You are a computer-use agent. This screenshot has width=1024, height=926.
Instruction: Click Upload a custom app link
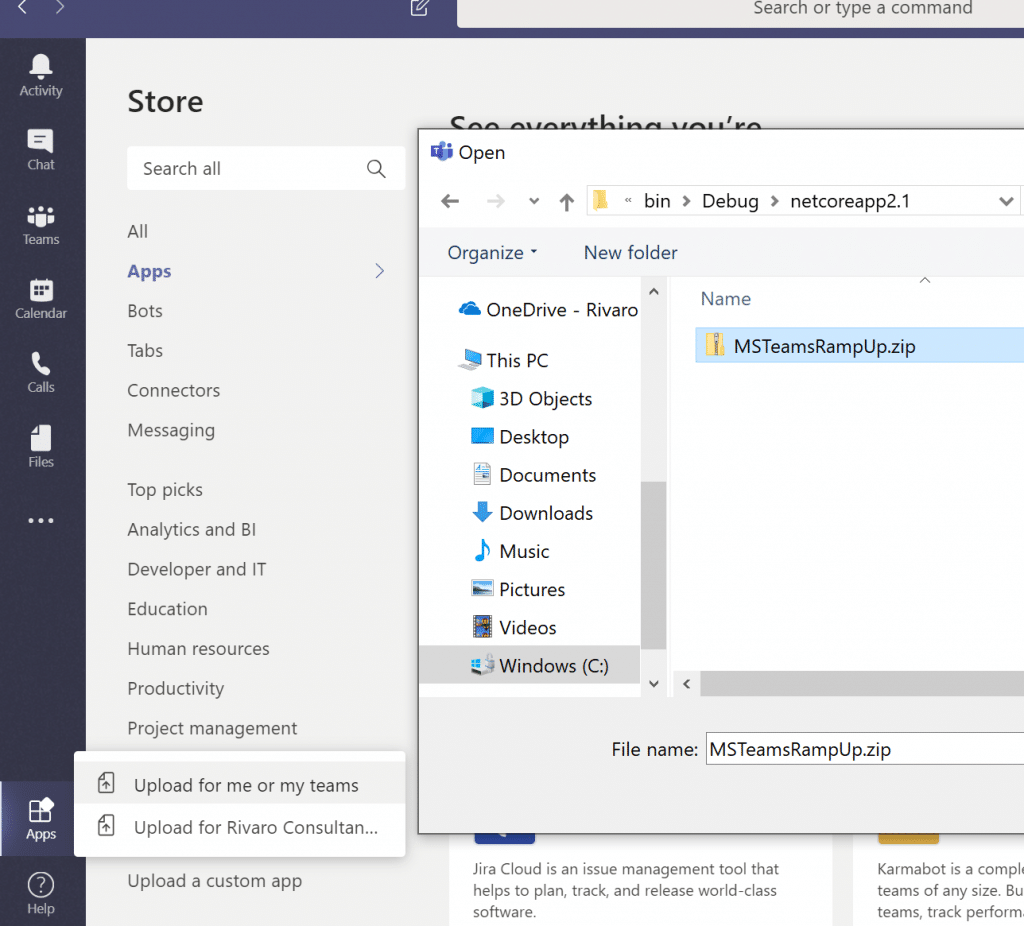(x=214, y=881)
